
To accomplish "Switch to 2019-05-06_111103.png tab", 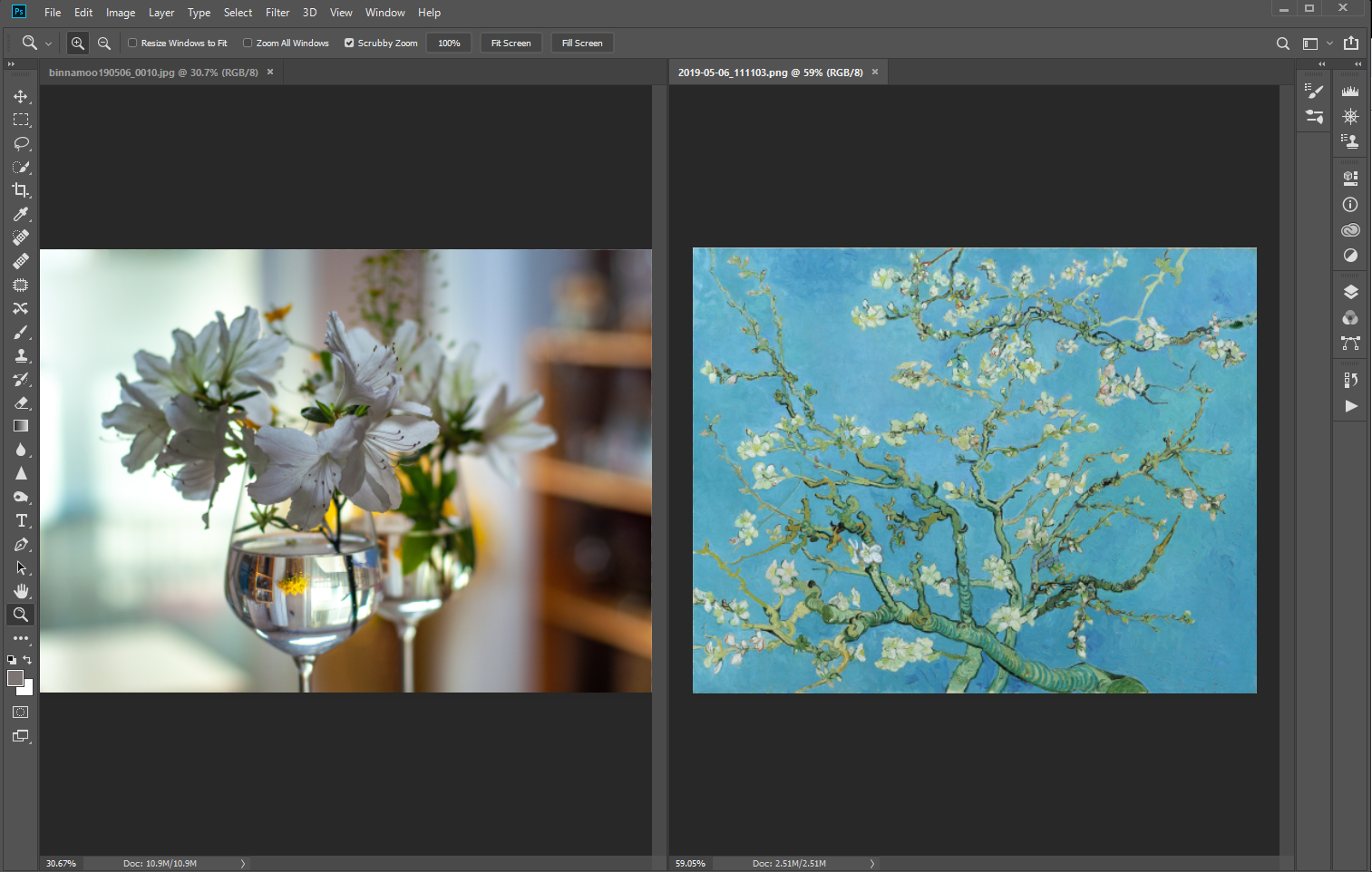I will coord(771,73).
